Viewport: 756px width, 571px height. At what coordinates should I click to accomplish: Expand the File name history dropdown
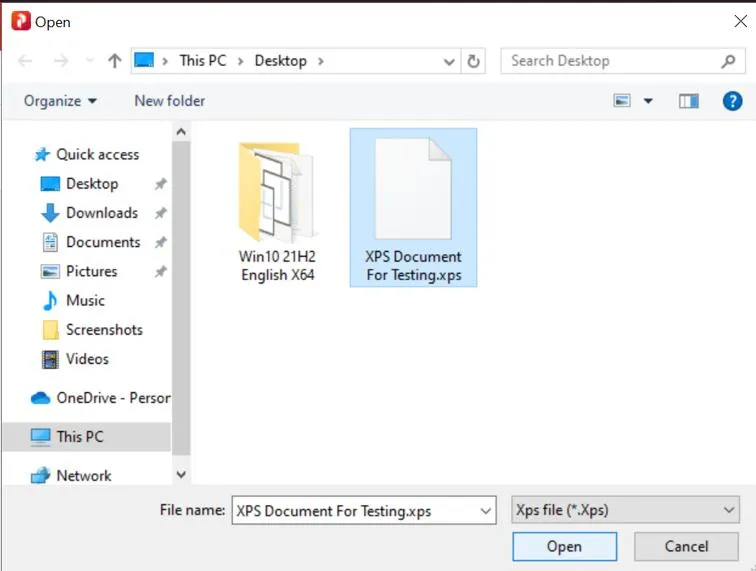(485, 511)
